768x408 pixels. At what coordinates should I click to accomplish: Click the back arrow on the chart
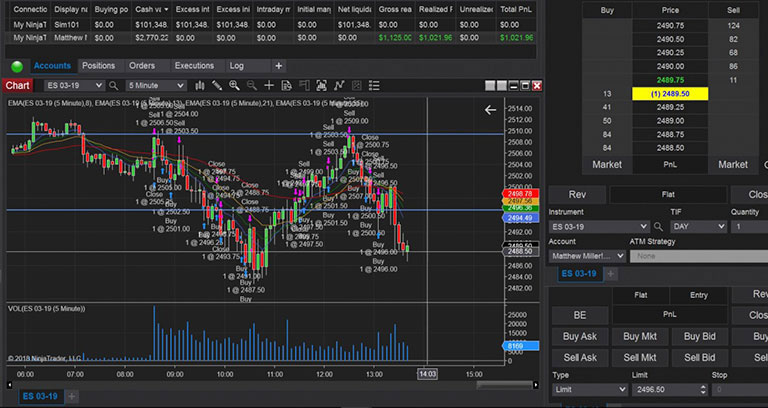tap(490, 110)
